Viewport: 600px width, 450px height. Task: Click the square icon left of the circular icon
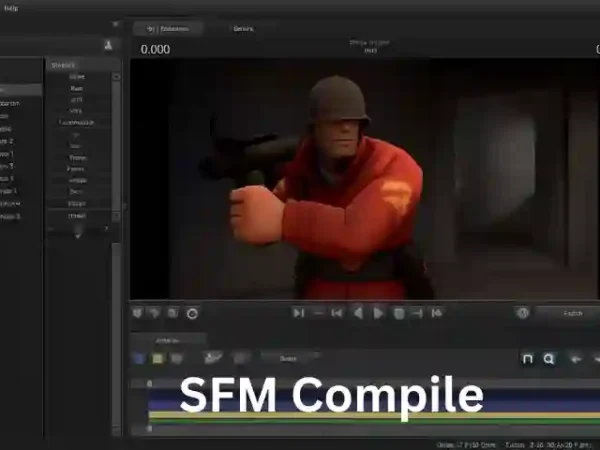[x=173, y=313]
